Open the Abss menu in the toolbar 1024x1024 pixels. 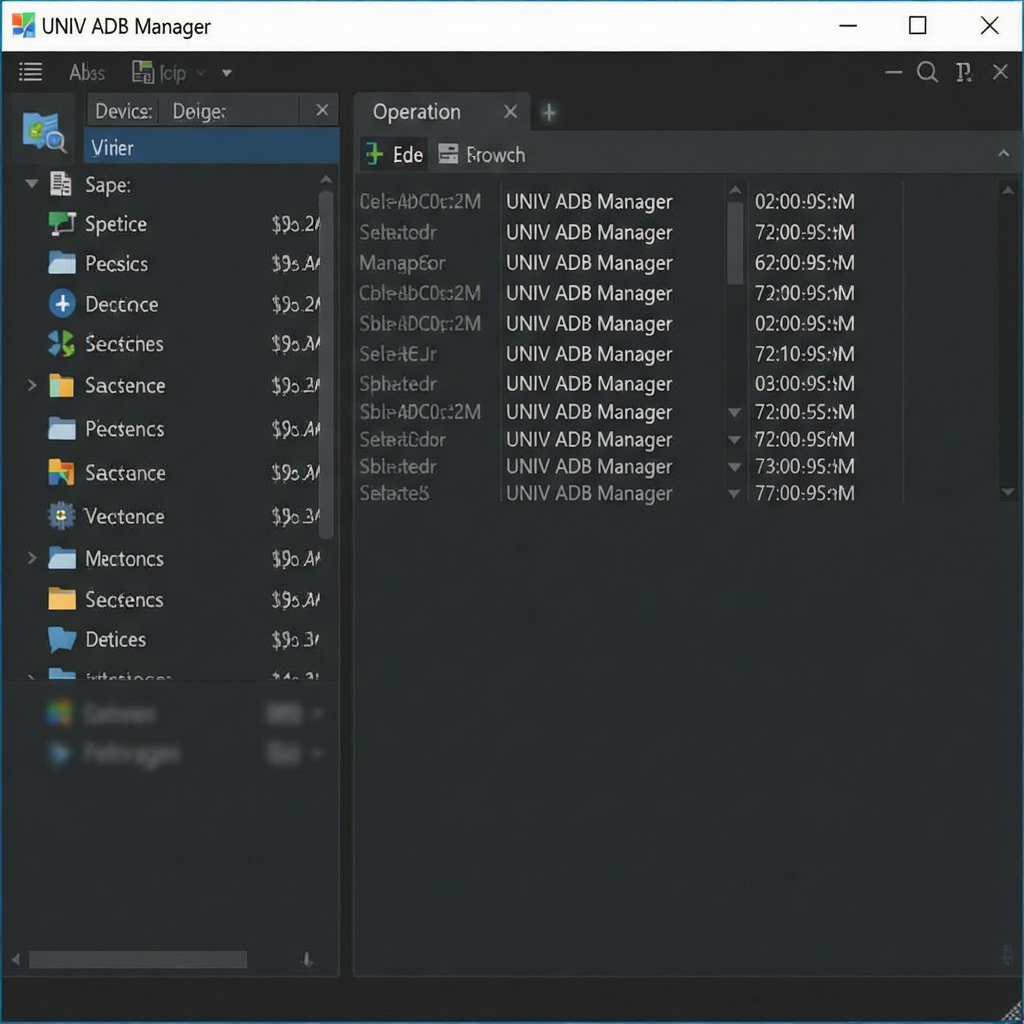click(x=88, y=72)
